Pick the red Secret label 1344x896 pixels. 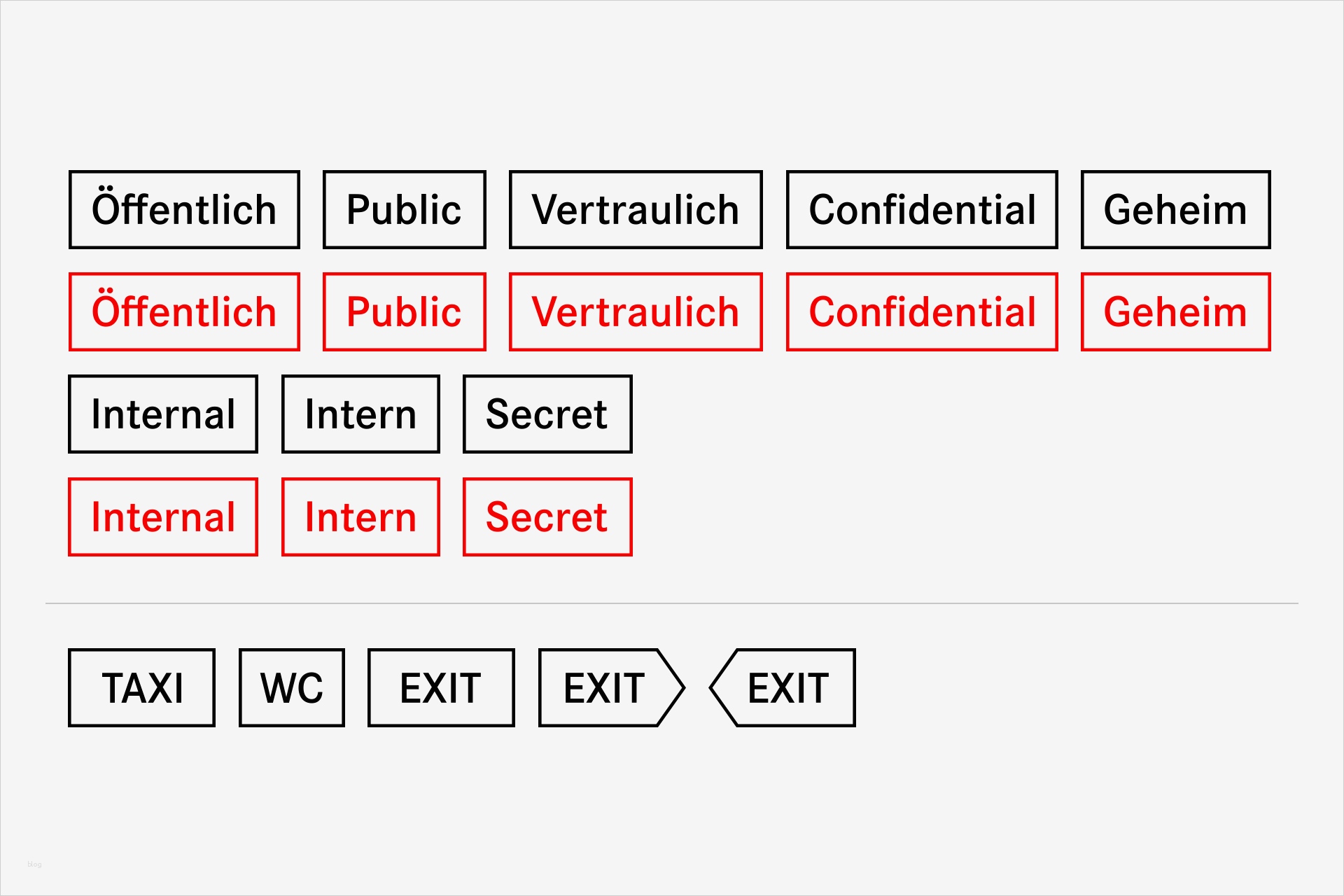pyautogui.click(x=547, y=517)
